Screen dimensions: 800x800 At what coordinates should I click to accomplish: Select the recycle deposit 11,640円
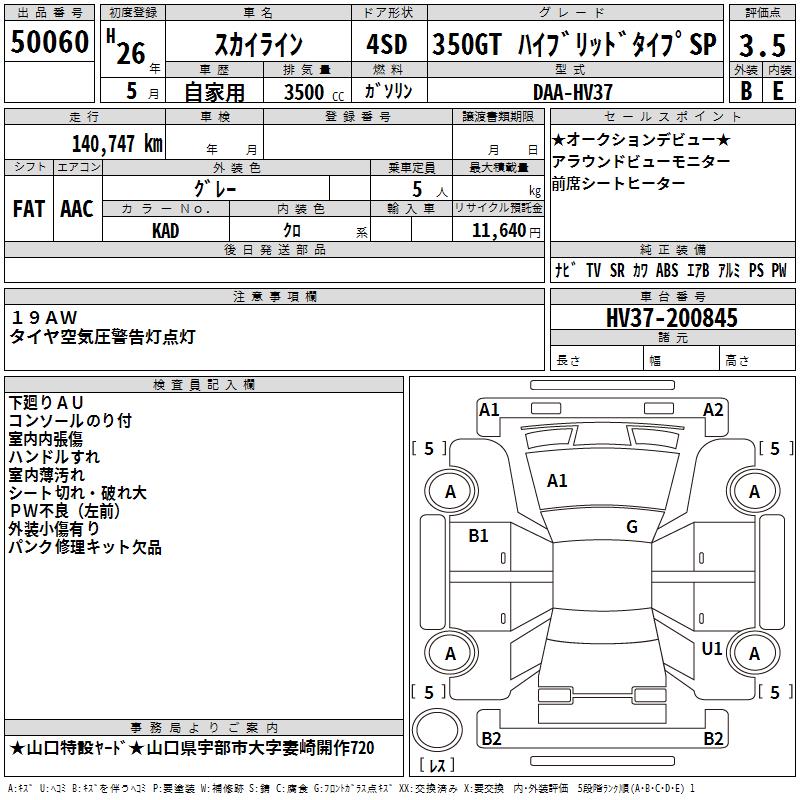(506, 231)
